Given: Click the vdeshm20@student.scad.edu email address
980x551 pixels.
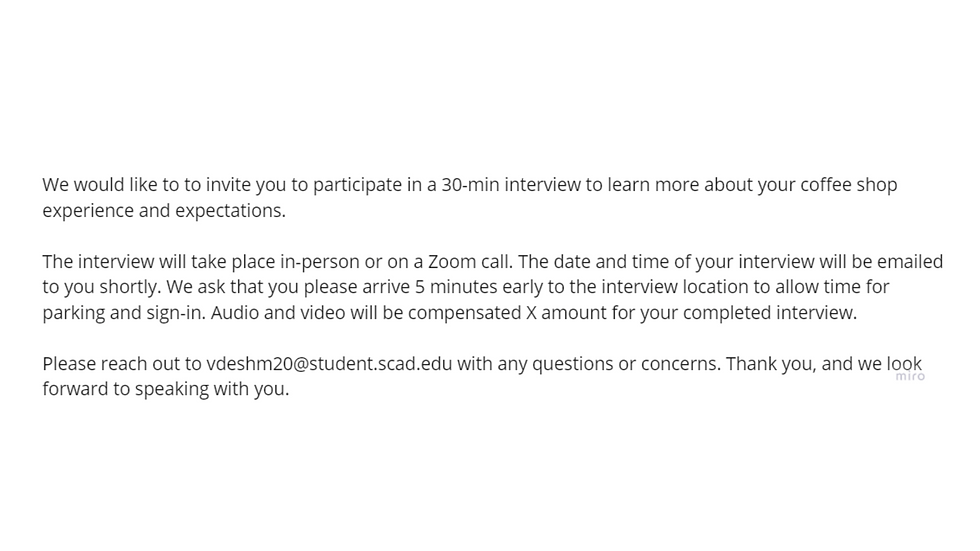Looking at the screenshot, I should click(x=329, y=364).
